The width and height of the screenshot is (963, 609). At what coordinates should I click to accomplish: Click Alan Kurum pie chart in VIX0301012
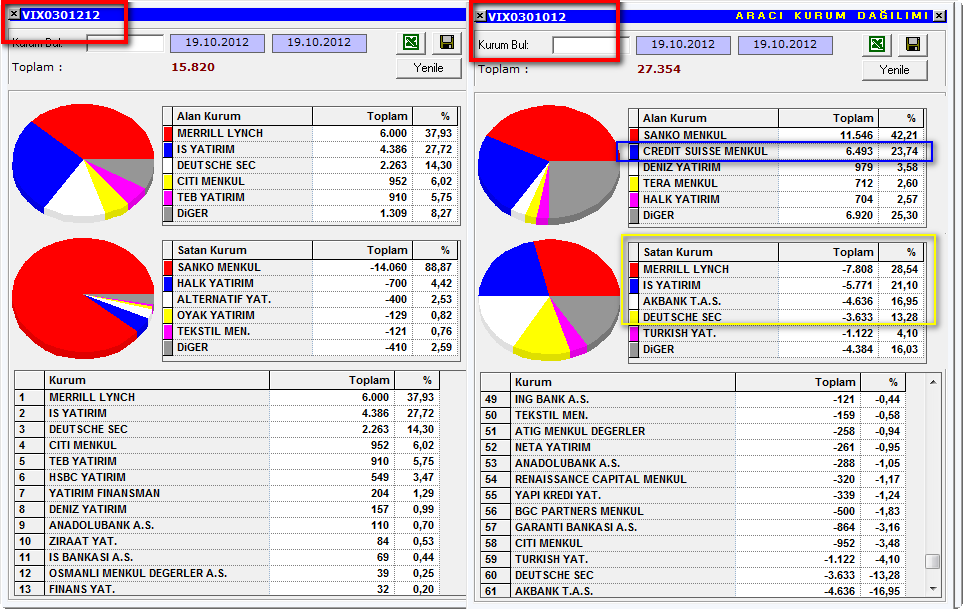549,165
